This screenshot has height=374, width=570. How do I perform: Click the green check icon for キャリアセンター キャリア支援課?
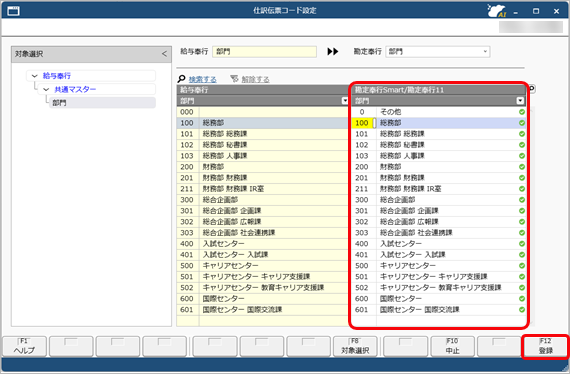[x=522, y=277]
